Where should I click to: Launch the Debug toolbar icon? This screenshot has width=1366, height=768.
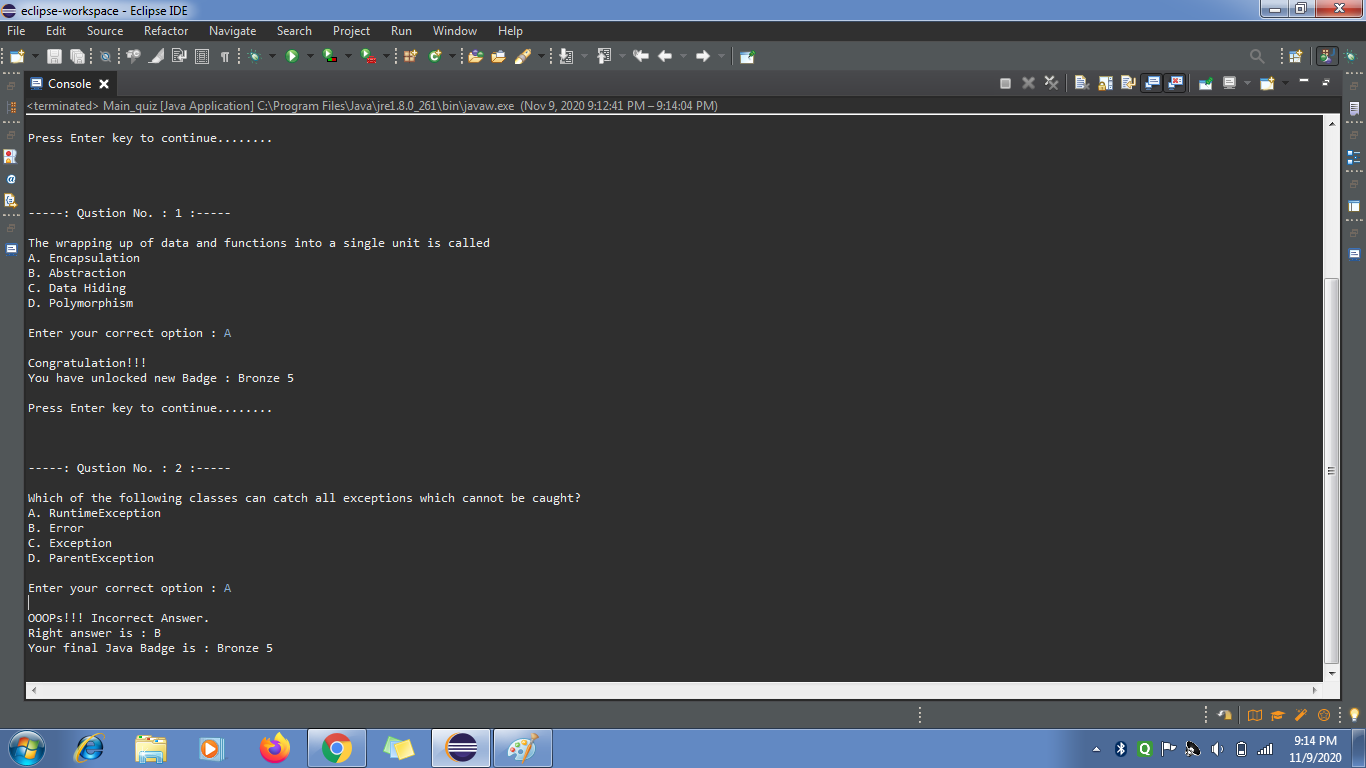pos(255,57)
